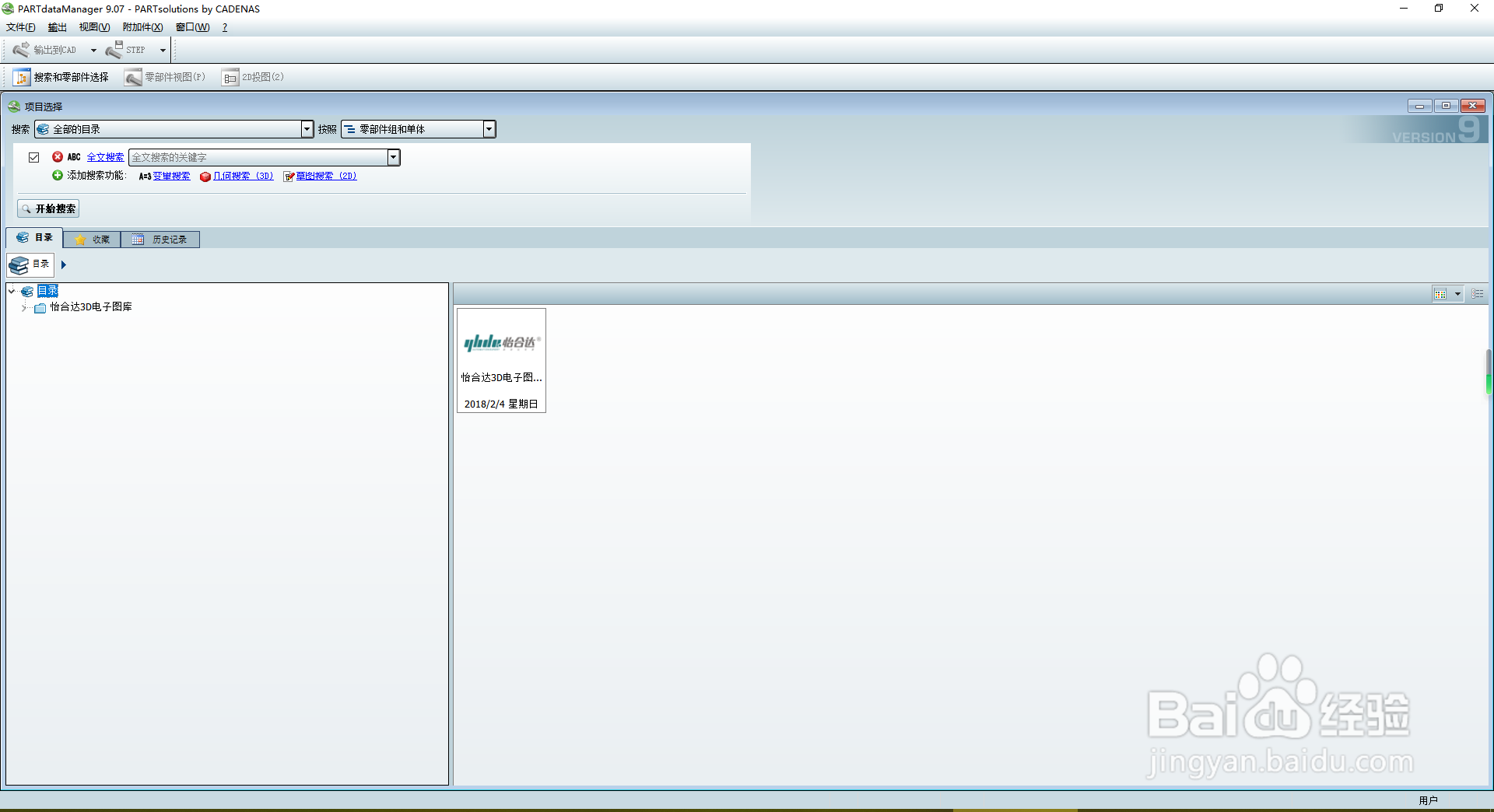Collapse the 目录 root tree node

tap(10, 291)
